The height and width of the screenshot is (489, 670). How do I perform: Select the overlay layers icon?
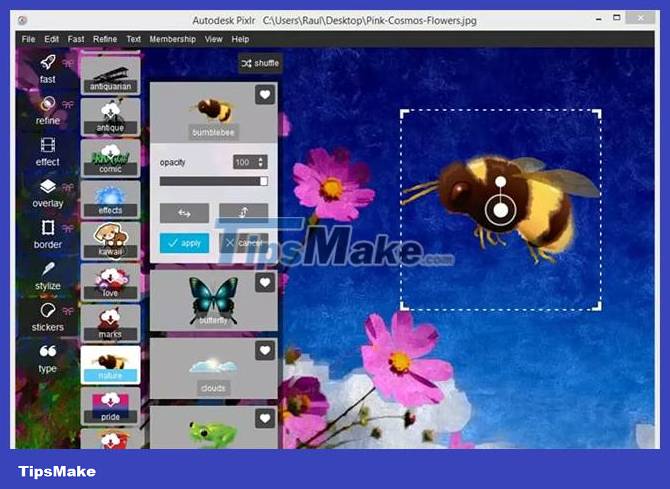tap(47, 187)
